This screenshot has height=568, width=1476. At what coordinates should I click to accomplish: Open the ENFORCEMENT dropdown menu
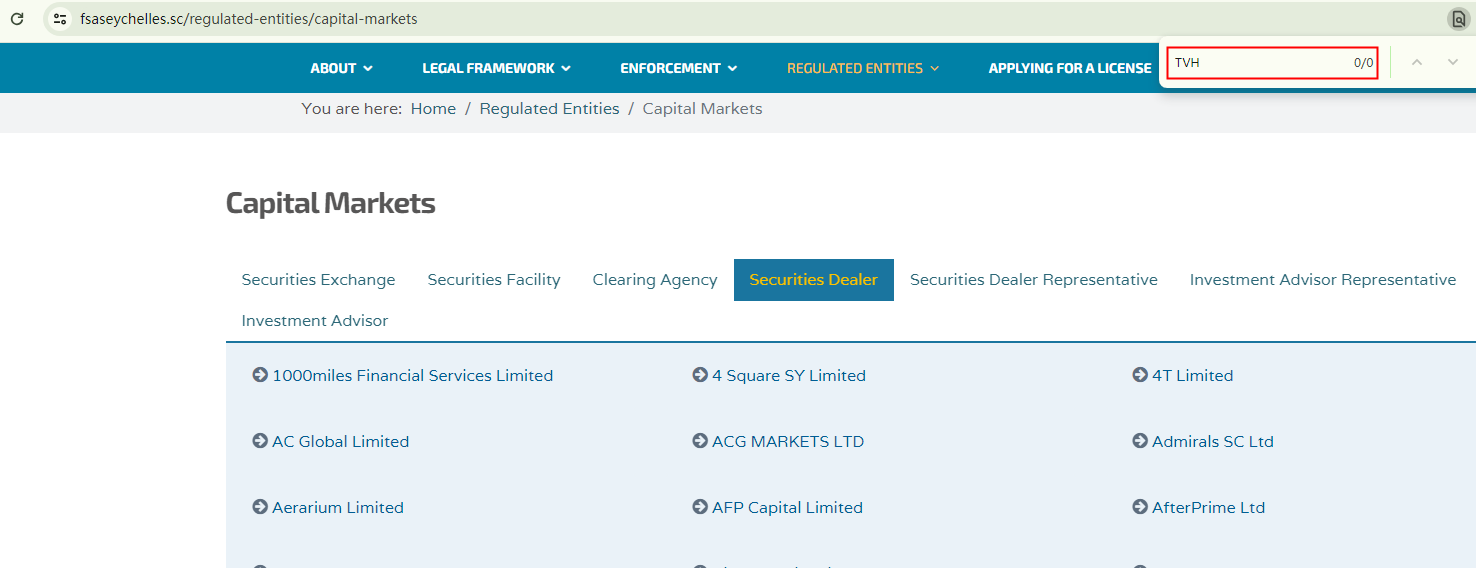[678, 68]
